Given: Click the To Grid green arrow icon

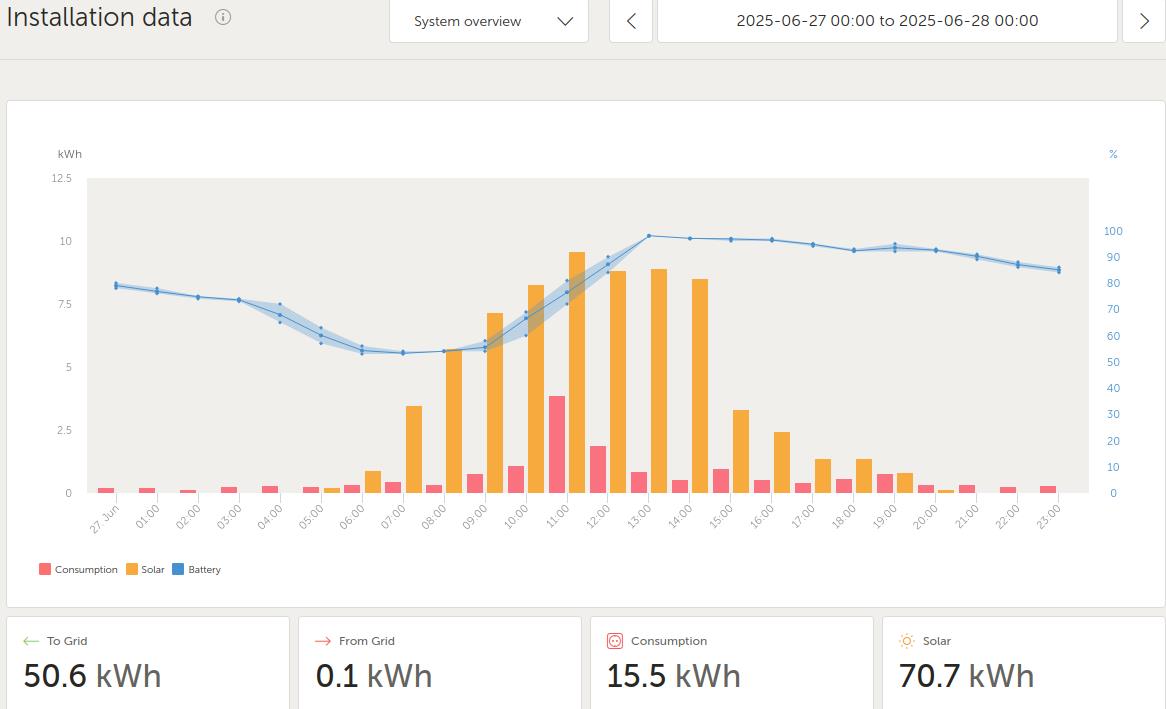Looking at the screenshot, I should click(31, 641).
